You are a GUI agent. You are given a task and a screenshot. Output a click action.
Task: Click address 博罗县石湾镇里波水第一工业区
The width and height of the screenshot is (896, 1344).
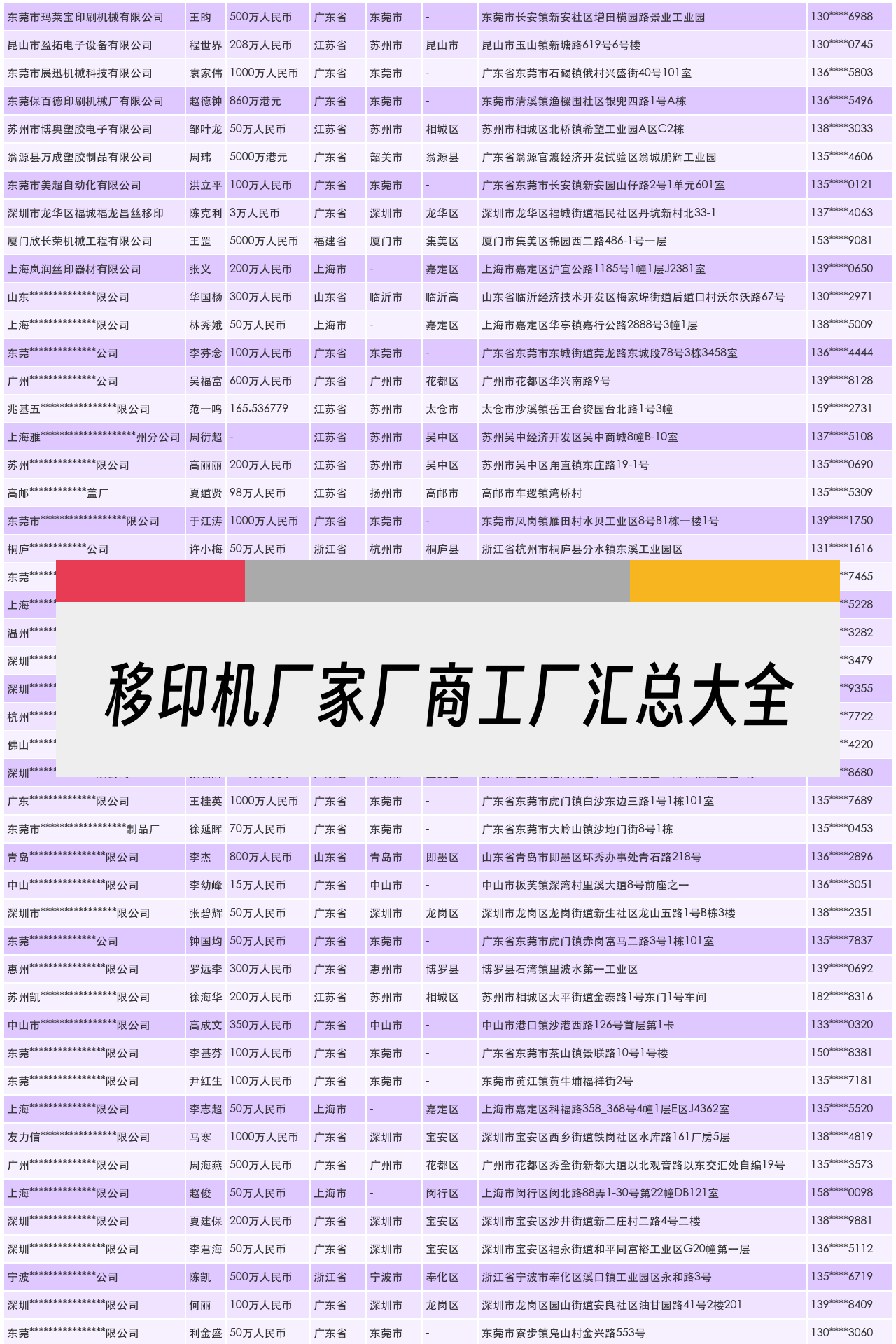click(560, 969)
